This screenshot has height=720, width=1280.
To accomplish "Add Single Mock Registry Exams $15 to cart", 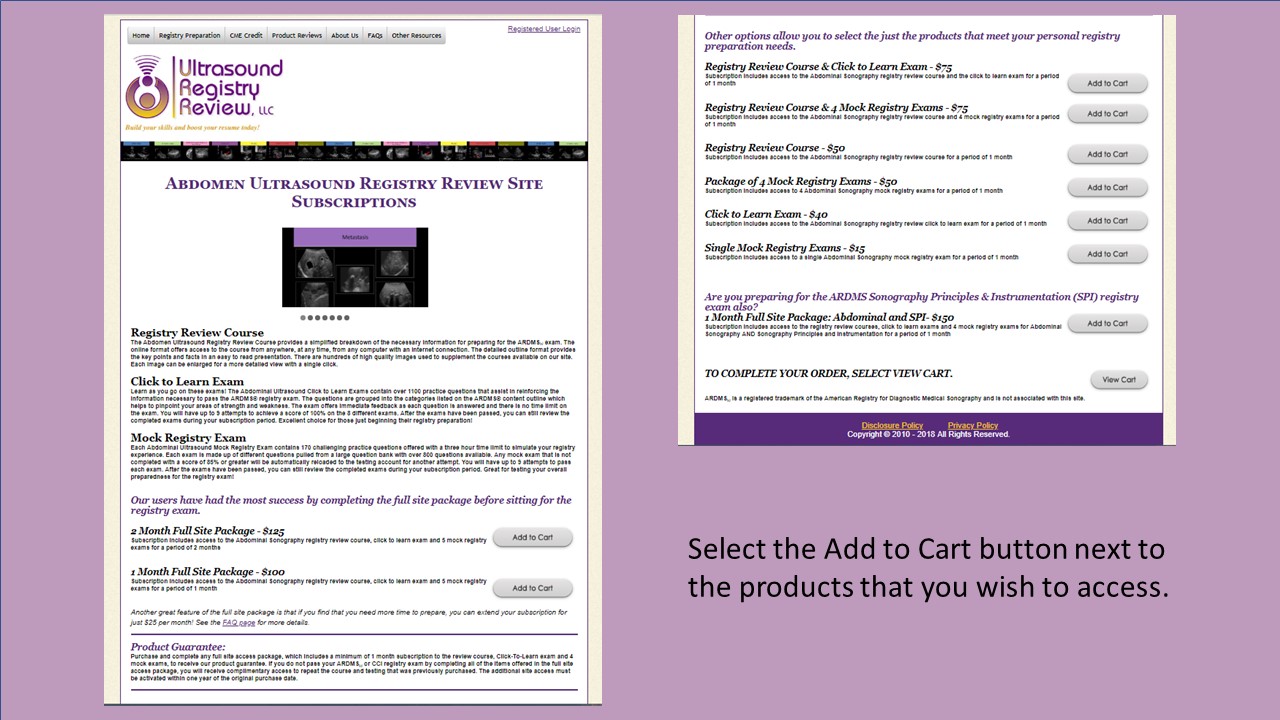I will click(x=1108, y=254).
